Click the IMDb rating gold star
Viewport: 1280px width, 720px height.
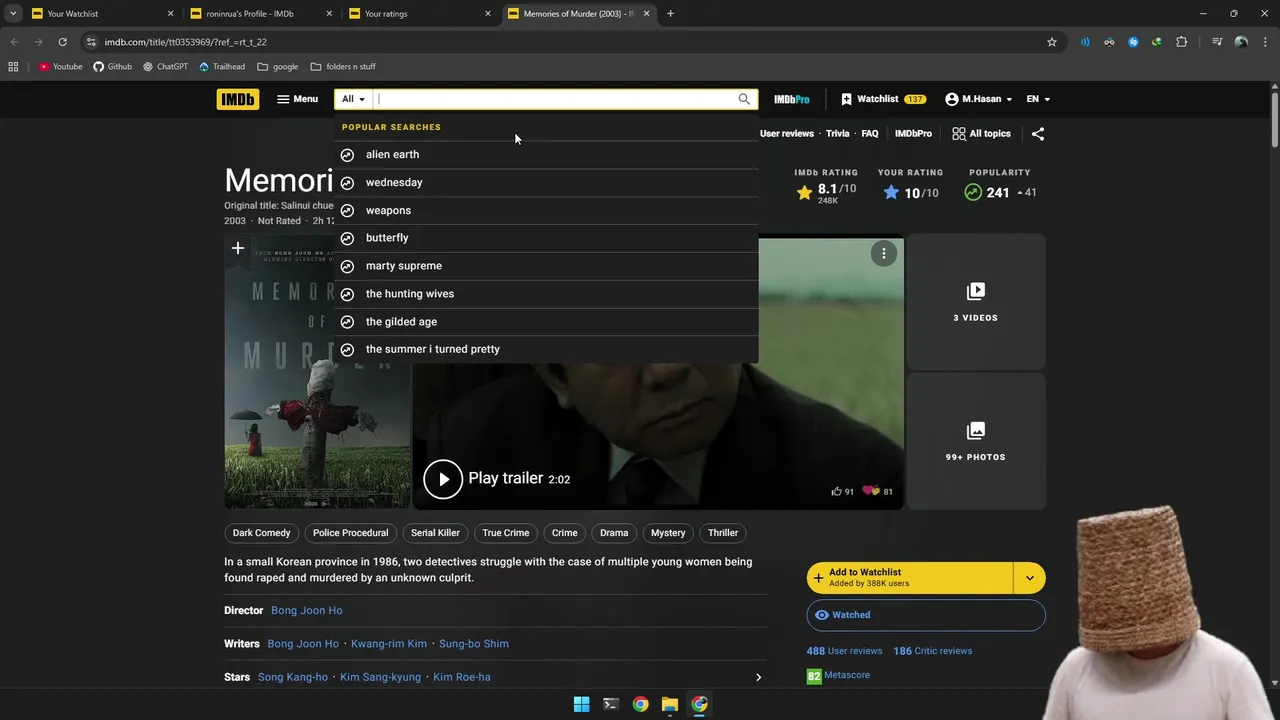click(804, 193)
